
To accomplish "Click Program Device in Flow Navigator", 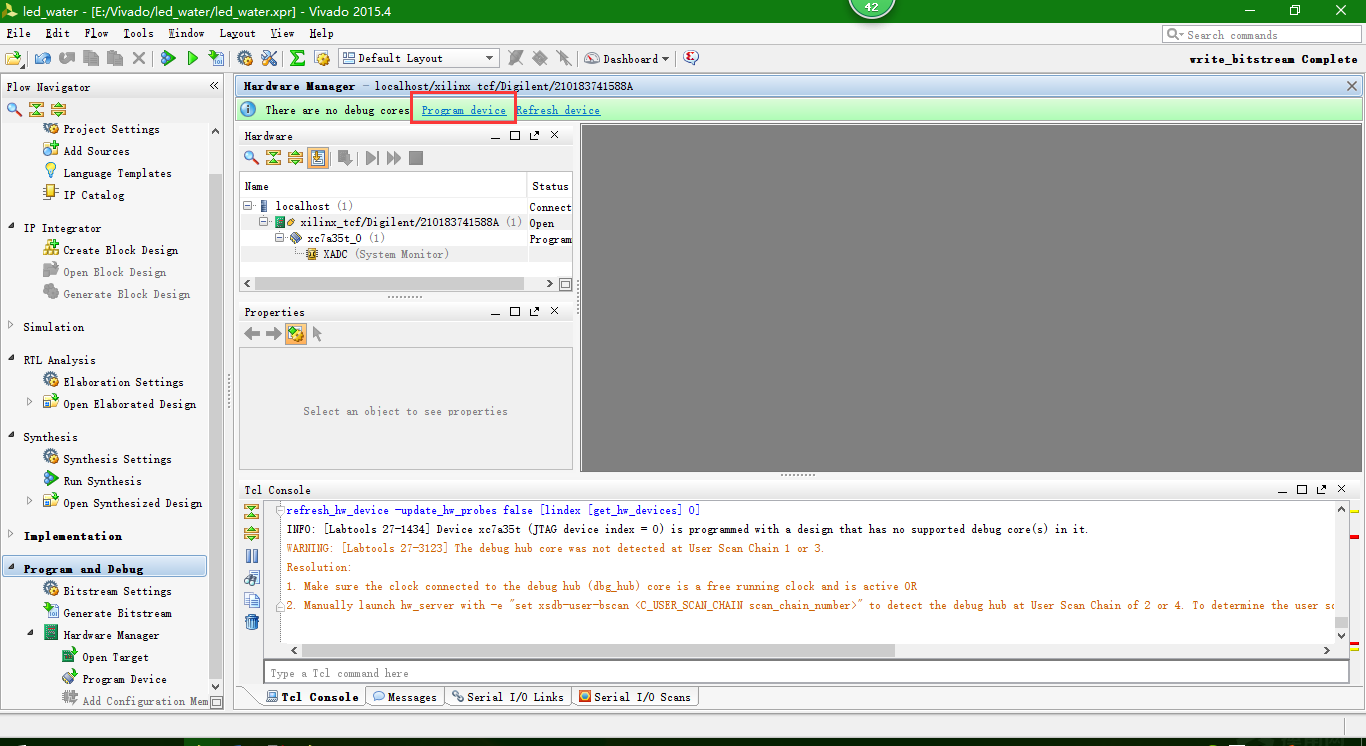I will 124,679.
